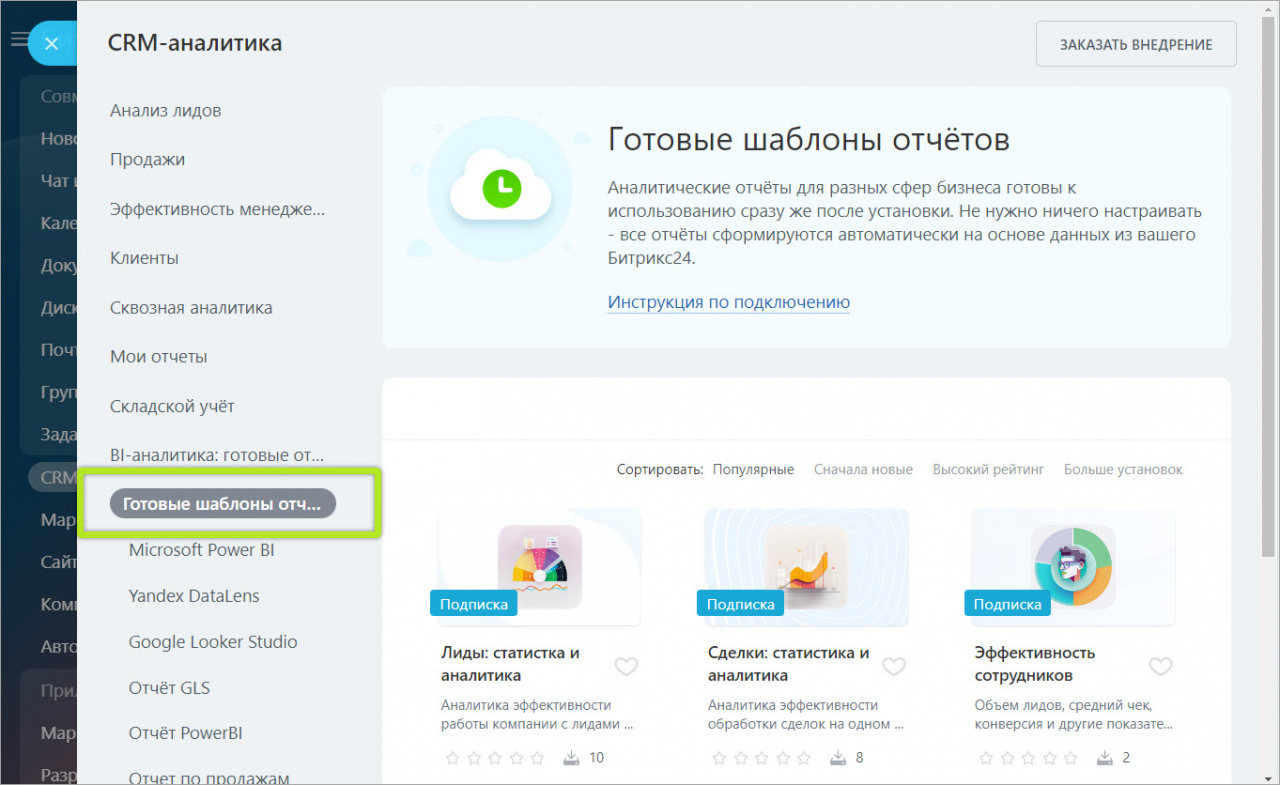This screenshot has height=785, width=1280.
Task: Add Сделки: статистика и аналитика to favorites
Action: 893,666
